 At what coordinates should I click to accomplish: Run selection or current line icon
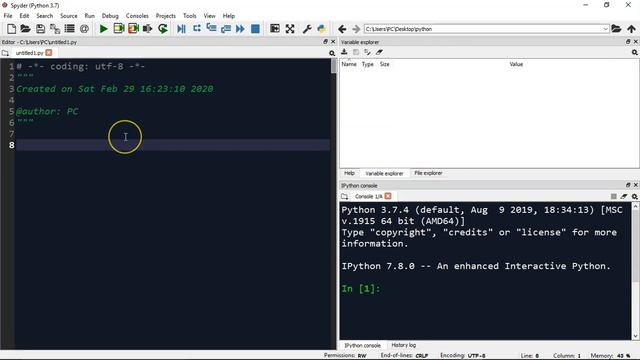(x=147, y=29)
